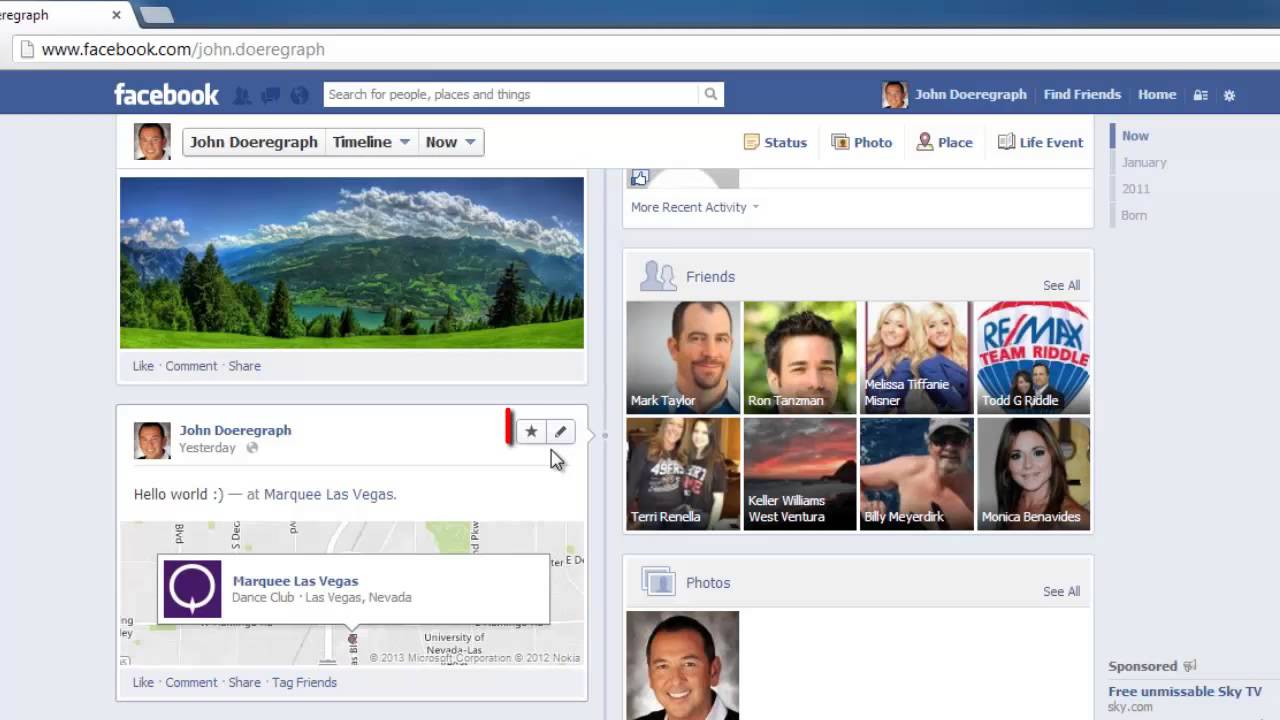The width and height of the screenshot is (1280, 720).
Task: Open Billy Meyerdirk's friend photo
Action: 916,473
